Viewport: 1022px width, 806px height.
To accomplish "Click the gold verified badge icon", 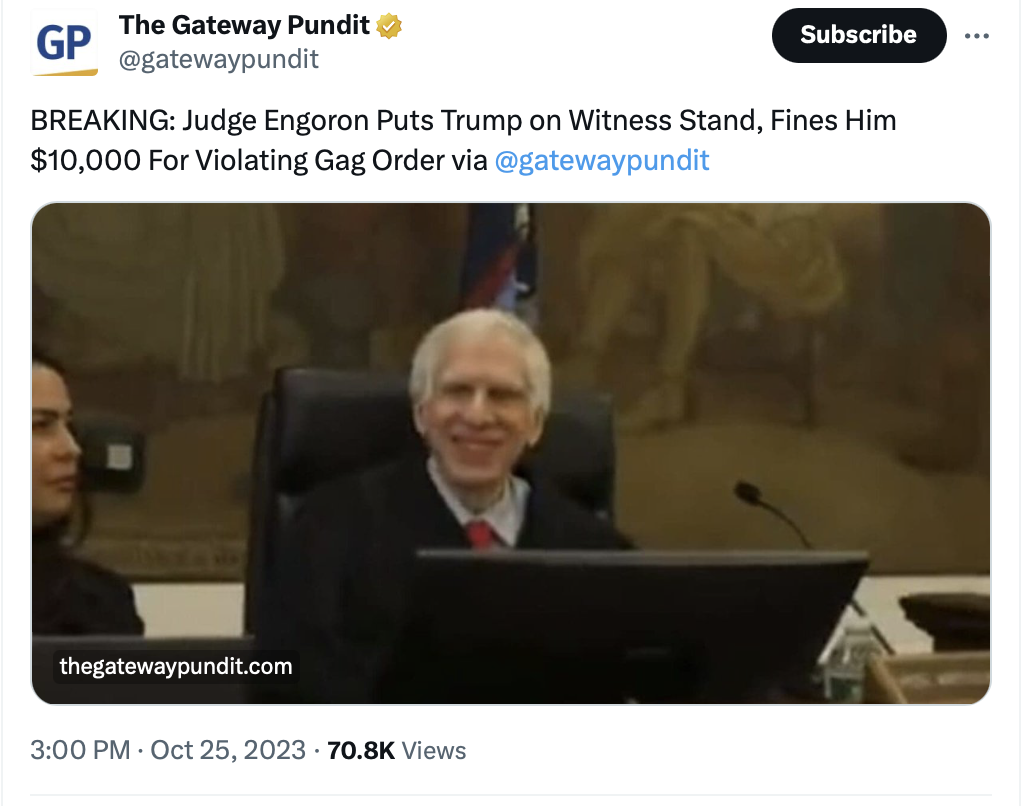I will (389, 26).
